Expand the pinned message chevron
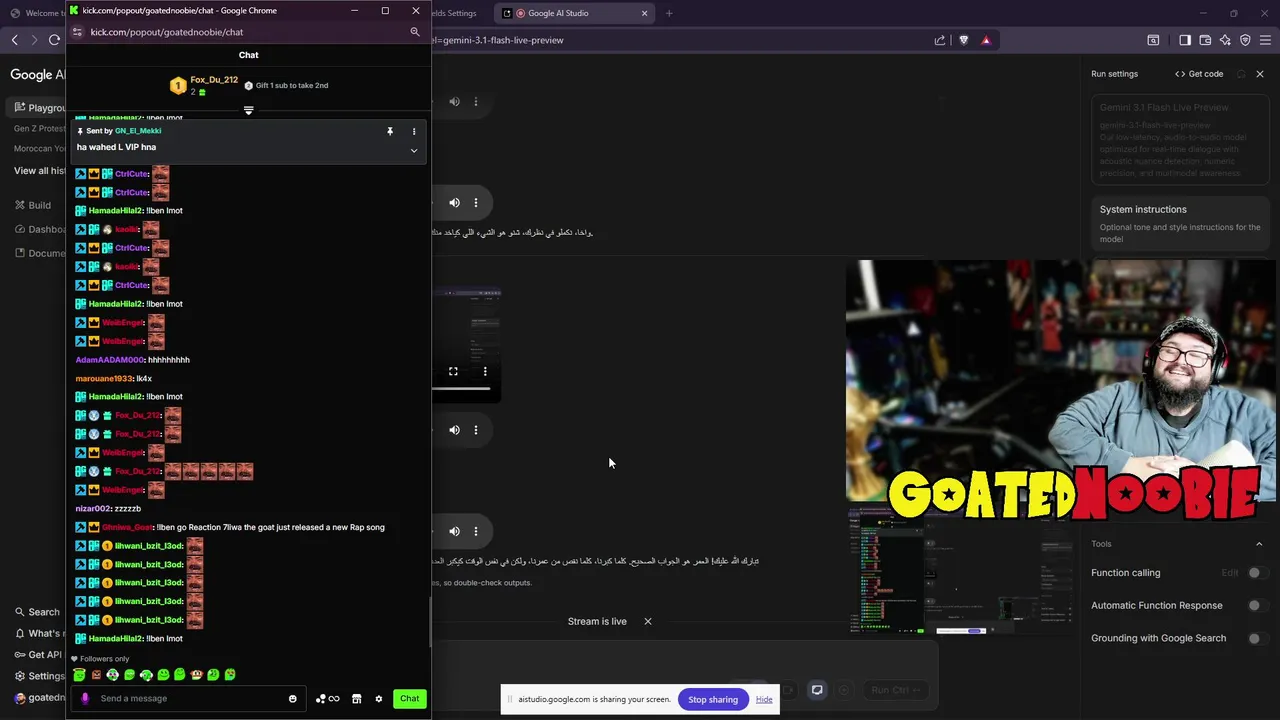The height and width of the screenshot is (720, 1280). [x=414, y=151]
